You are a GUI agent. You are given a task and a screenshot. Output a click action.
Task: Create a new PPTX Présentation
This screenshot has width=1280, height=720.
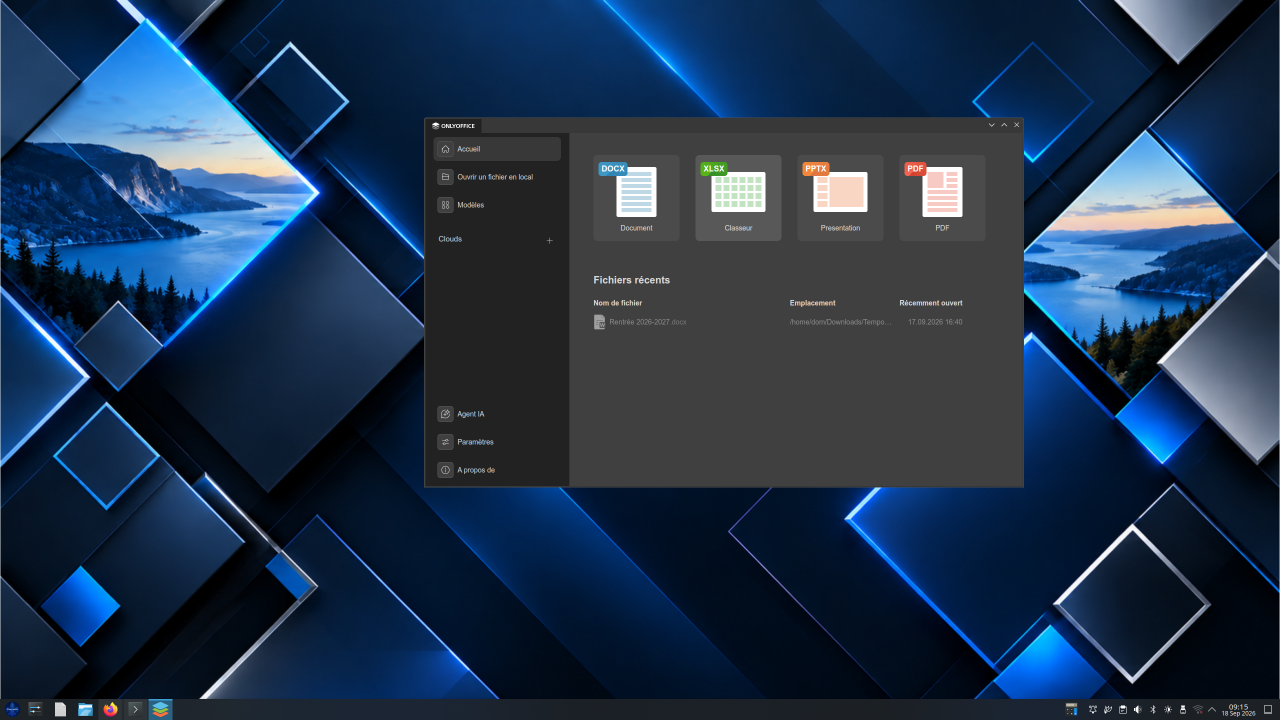click(x=840, y=198)
